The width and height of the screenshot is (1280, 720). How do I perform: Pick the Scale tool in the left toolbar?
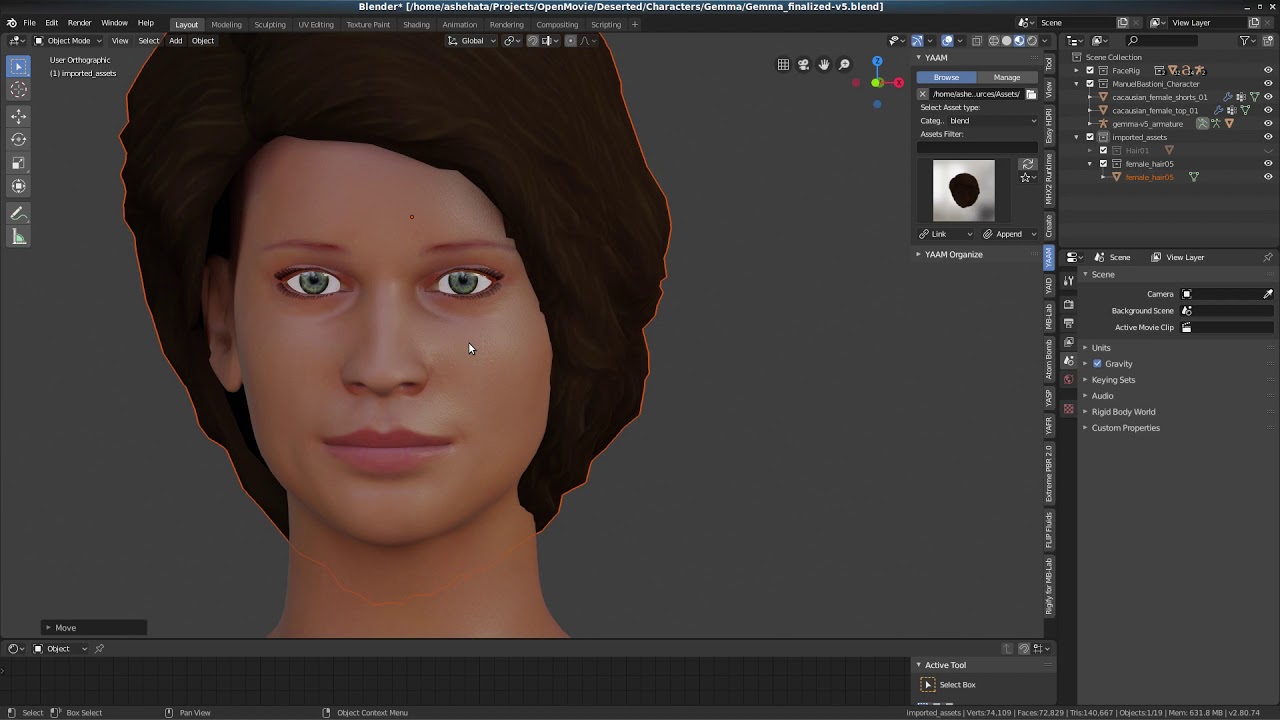(19, 163)
